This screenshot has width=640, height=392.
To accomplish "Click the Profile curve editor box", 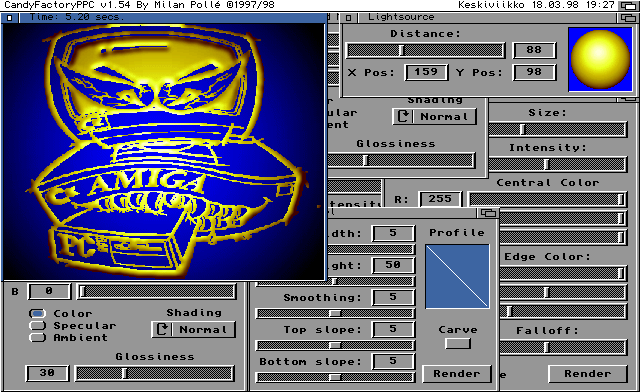I will tap(457, 276).
